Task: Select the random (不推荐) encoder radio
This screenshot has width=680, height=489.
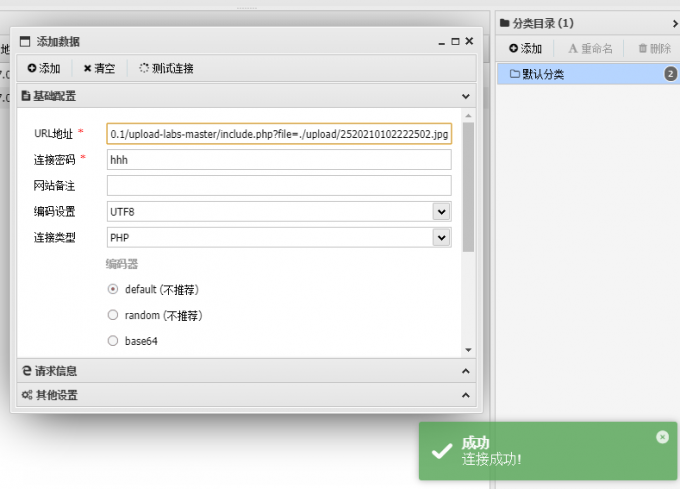Action: click(x=113, y=315)
